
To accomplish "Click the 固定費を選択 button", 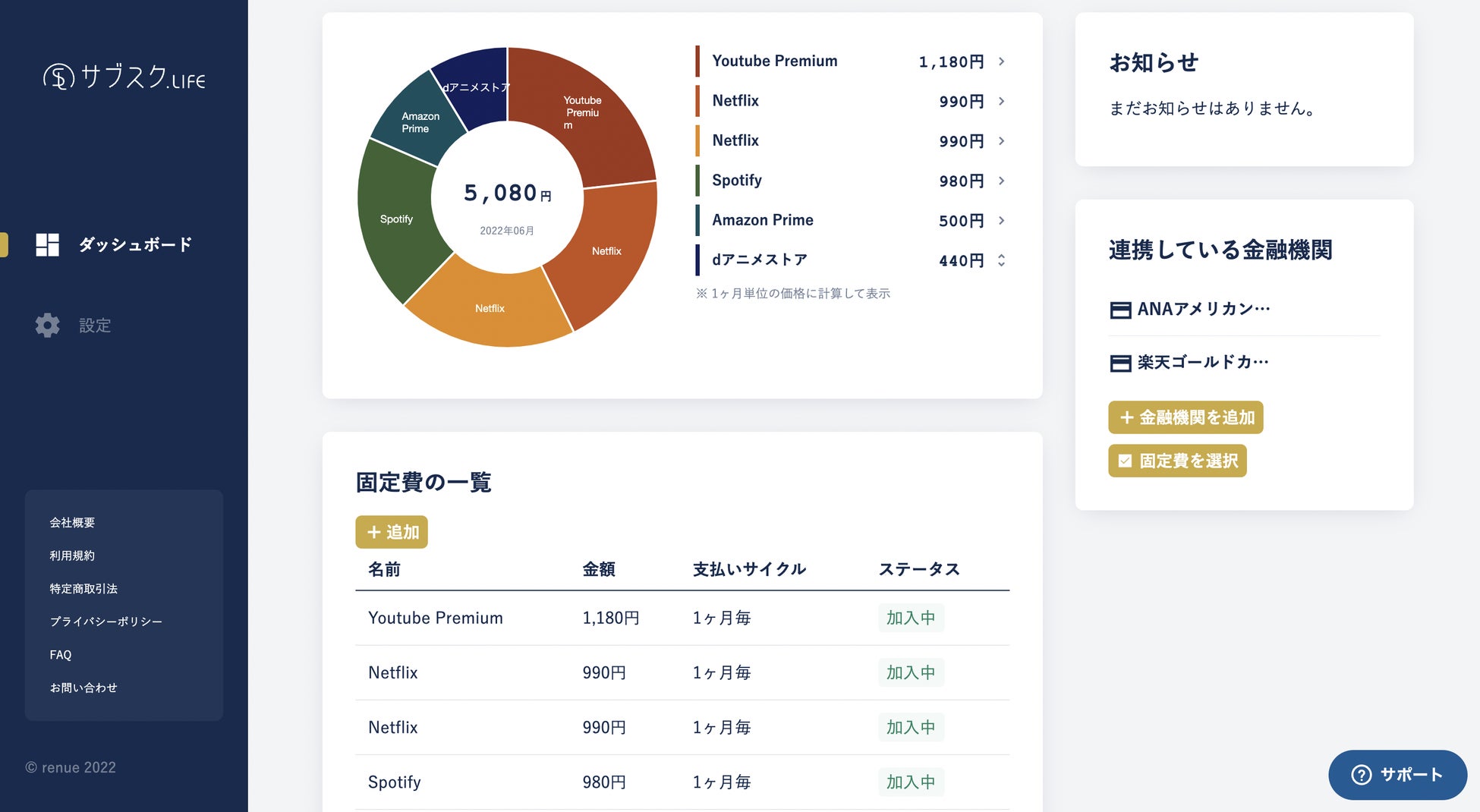I will [1177, 461].
